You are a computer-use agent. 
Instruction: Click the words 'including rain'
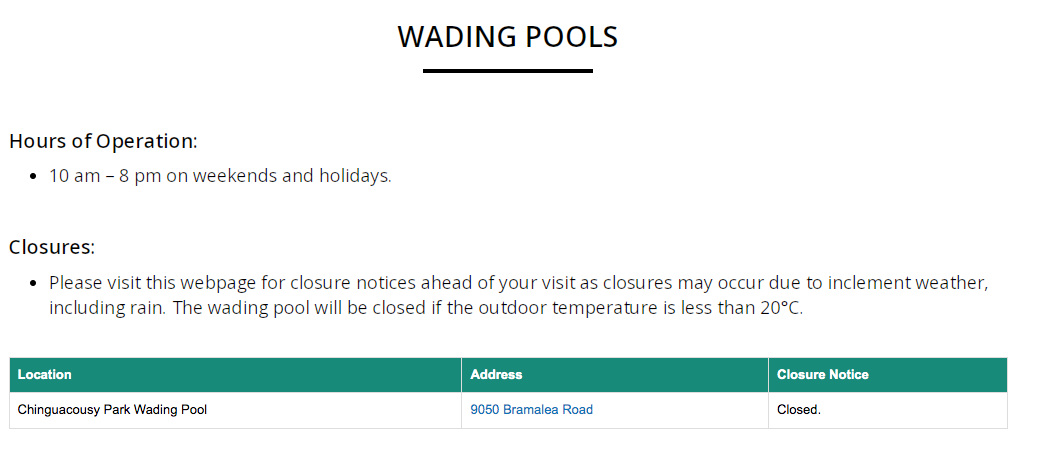[x=105, y=308]
